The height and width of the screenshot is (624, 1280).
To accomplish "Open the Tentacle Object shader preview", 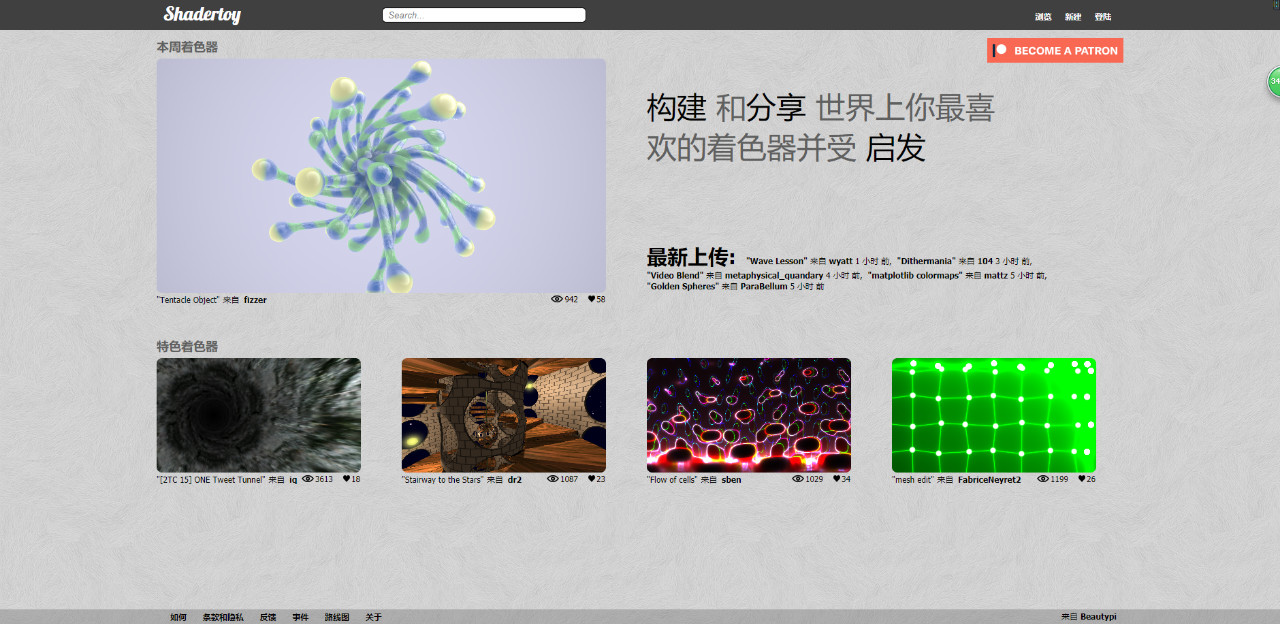I will pyautogui.click(x=381, y=175).
